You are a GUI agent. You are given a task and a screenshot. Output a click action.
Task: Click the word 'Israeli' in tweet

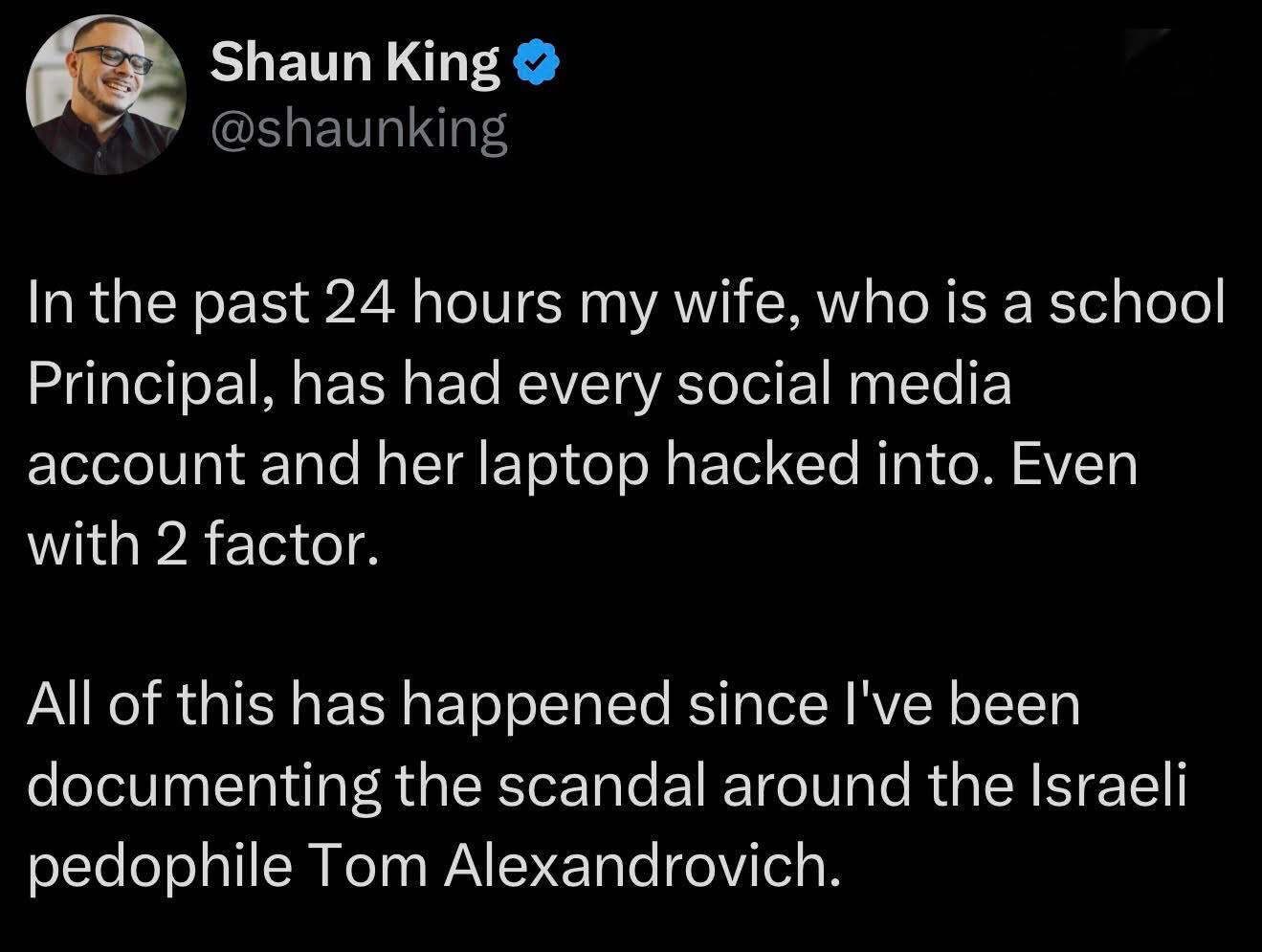tap(1110, 785)
